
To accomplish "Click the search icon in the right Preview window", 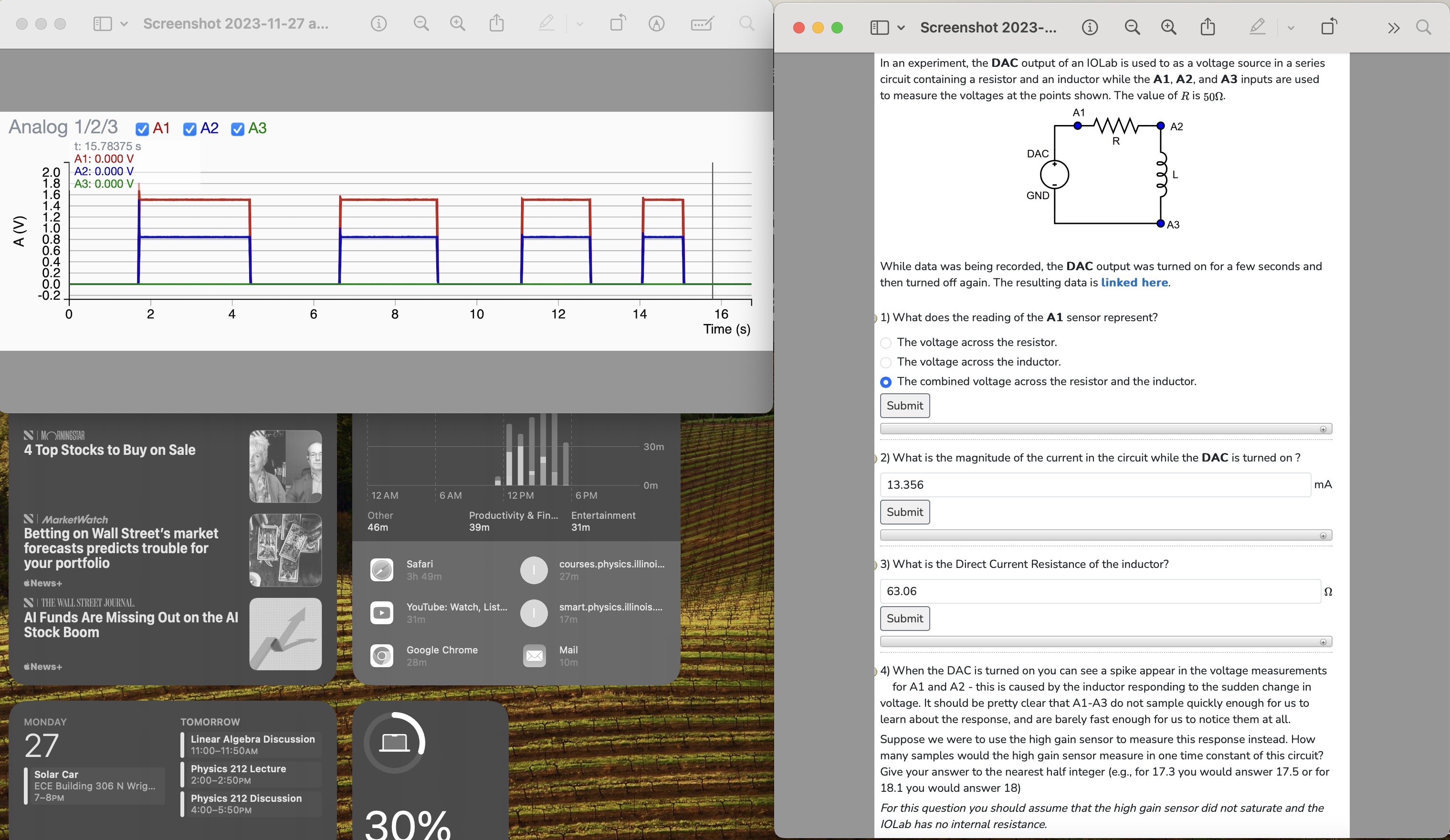I will tap(1424, 27).
